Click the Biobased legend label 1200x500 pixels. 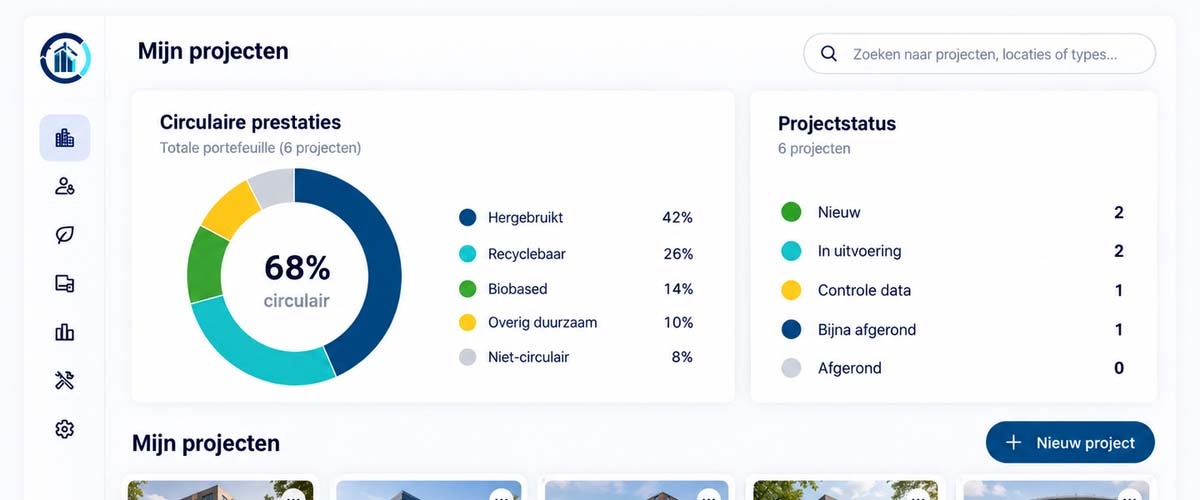tap(518, 289)
